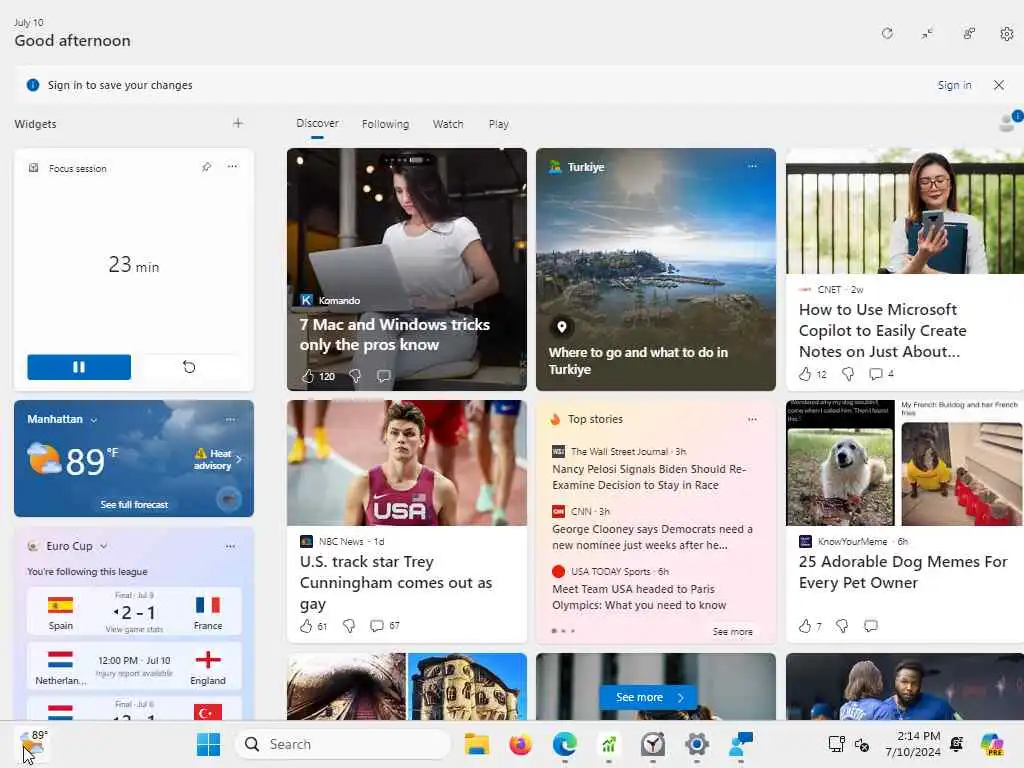Add a new widget with plus icon

[x=238, y=123]
